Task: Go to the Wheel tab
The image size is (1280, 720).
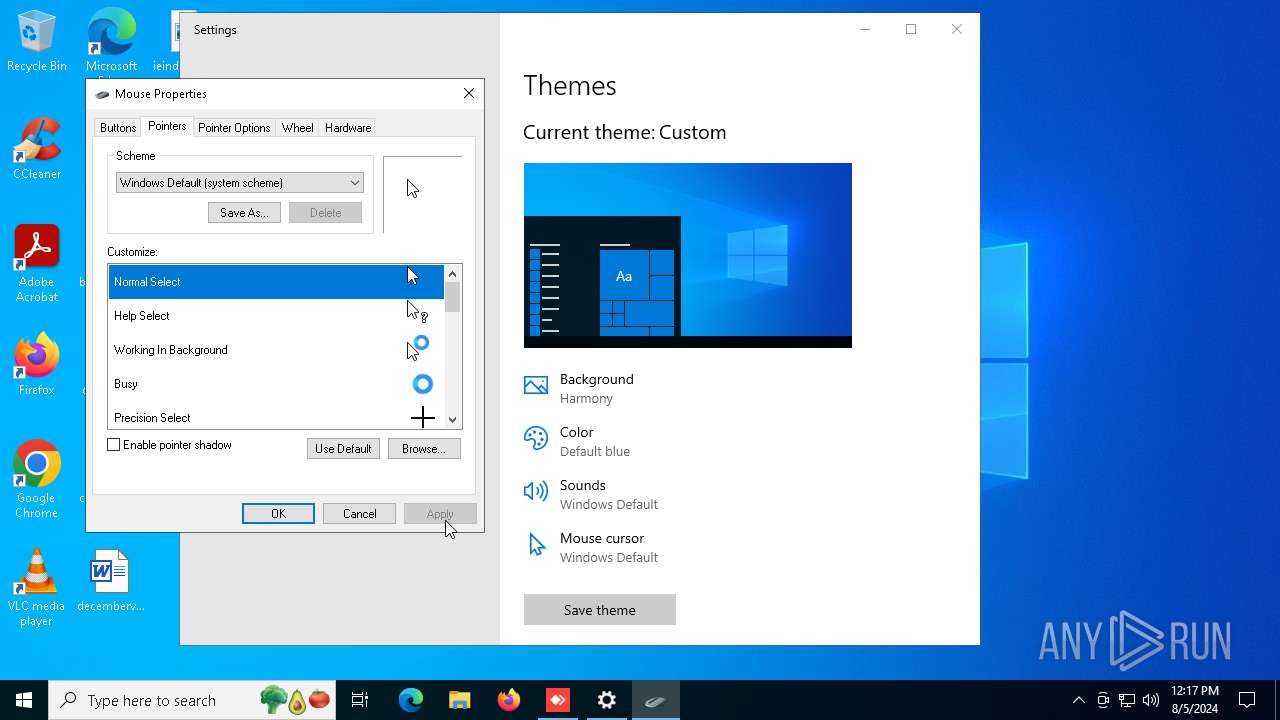Action: (x=298, y=128)
